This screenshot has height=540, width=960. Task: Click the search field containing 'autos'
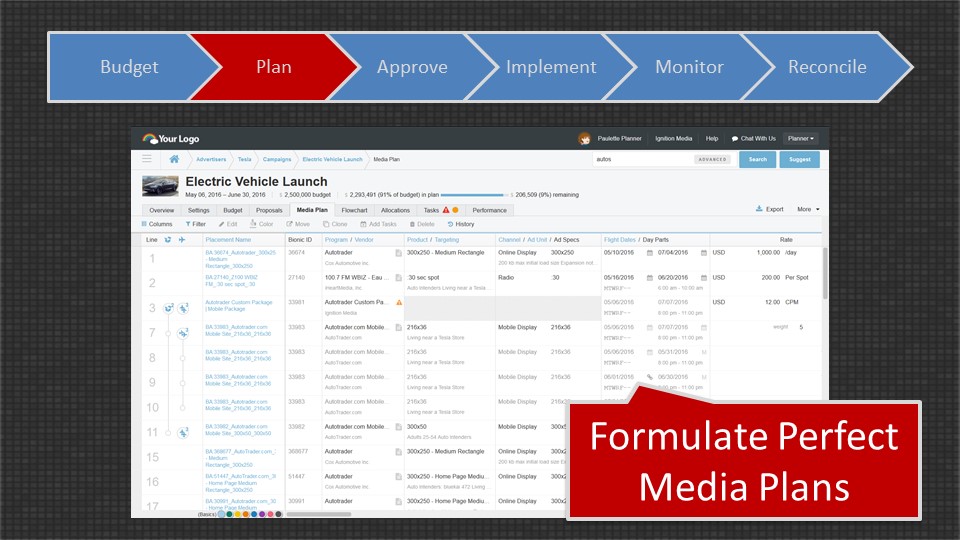click(642, 159)
